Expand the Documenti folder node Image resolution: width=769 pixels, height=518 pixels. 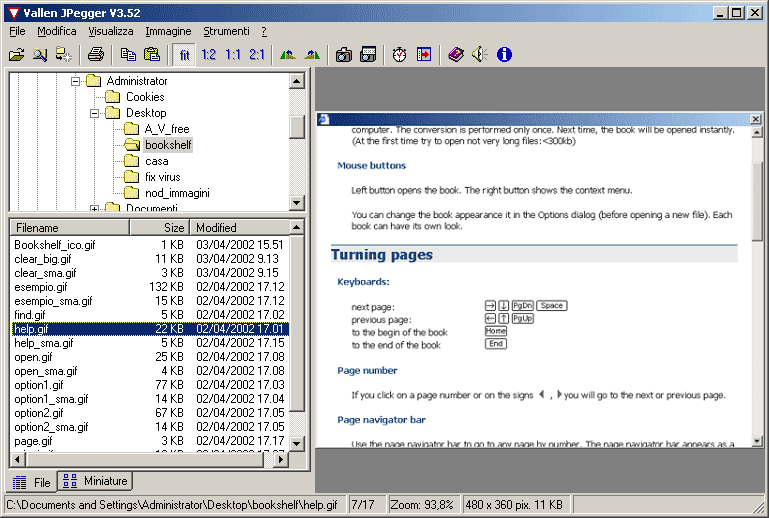click(x=94, y=208)
